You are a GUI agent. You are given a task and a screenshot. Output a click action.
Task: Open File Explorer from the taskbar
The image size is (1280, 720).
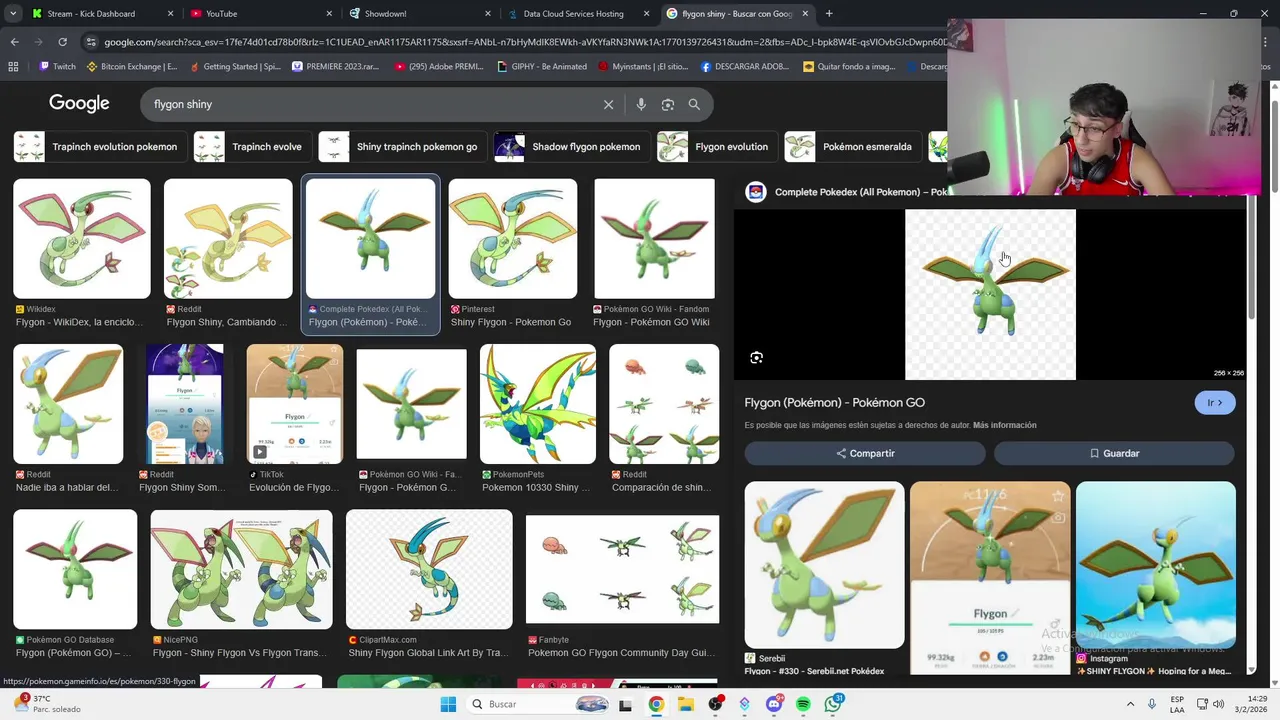686,704
